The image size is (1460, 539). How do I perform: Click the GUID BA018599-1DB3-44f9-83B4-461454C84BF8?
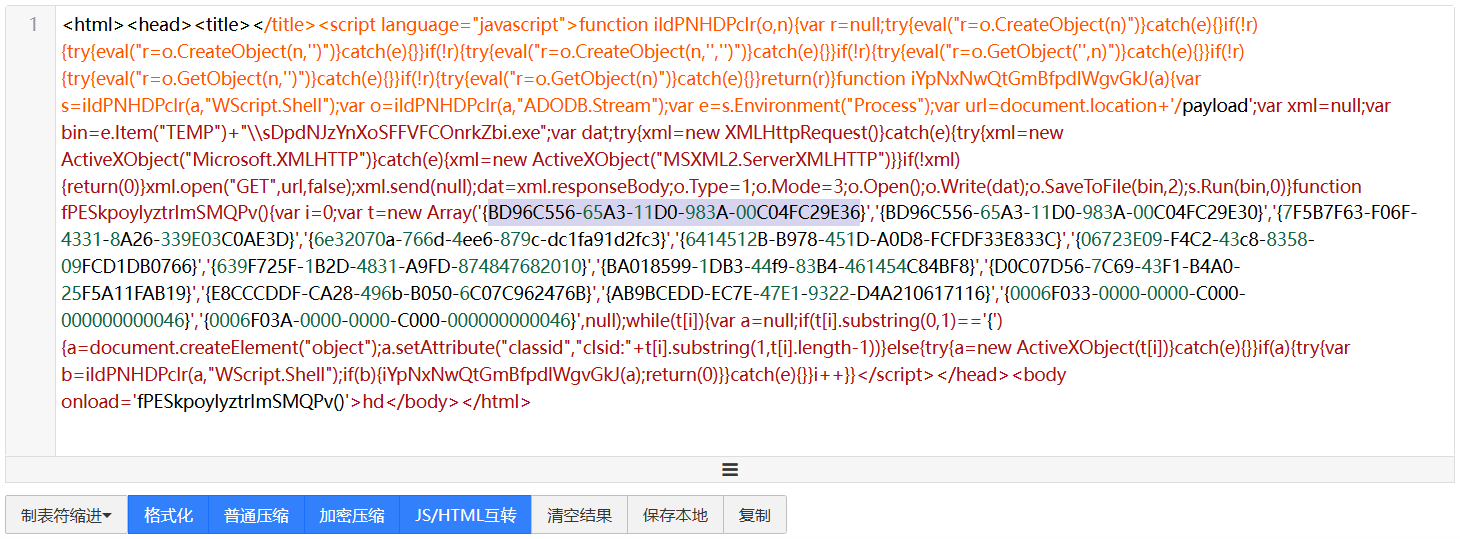(790, 267)
